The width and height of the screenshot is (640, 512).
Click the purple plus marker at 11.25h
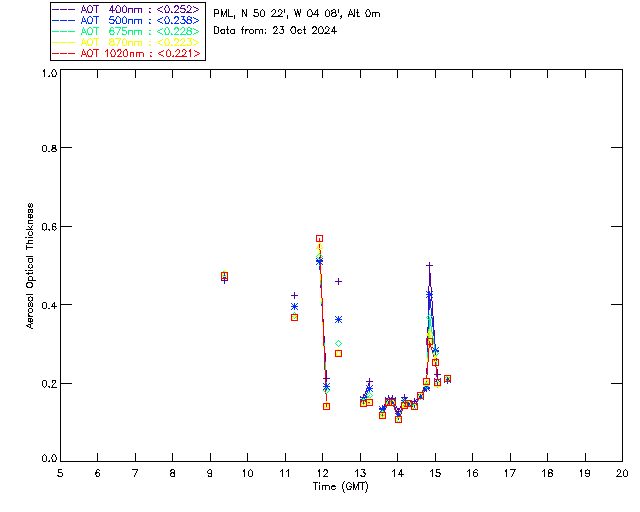pos(294,296)
